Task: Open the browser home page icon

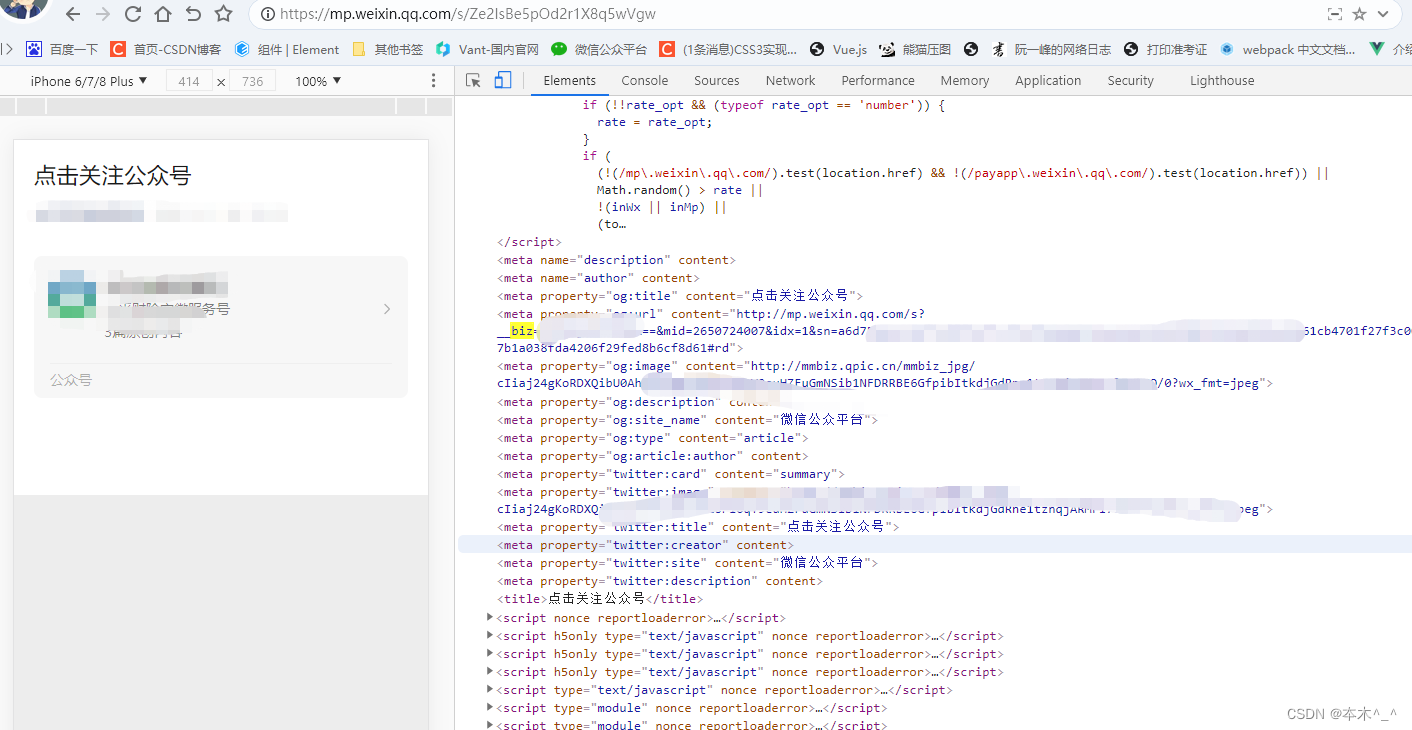Action: click(162, 14)
